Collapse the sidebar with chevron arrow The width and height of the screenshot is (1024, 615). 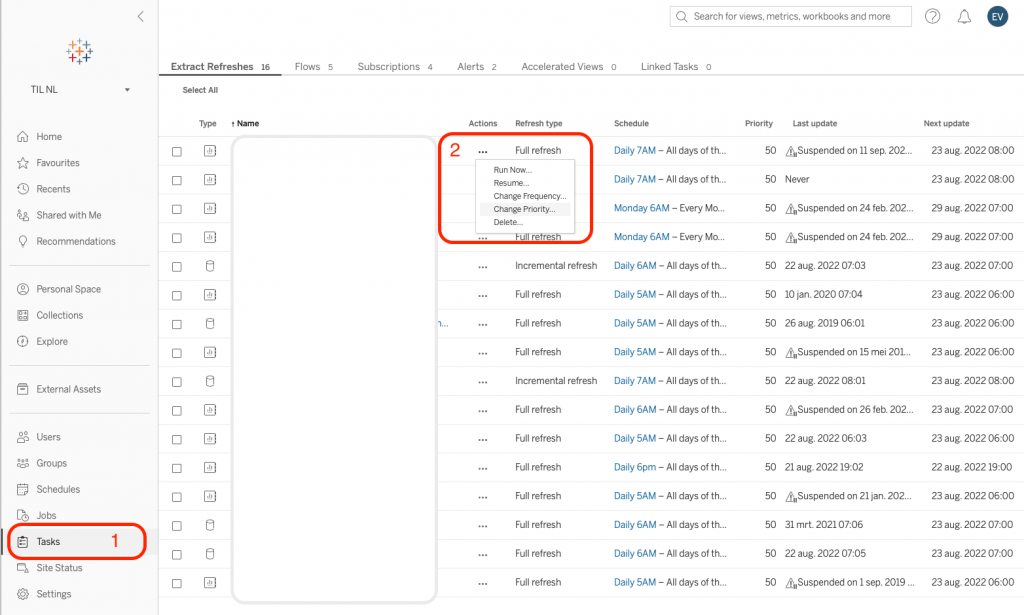(x=141, y=16)
